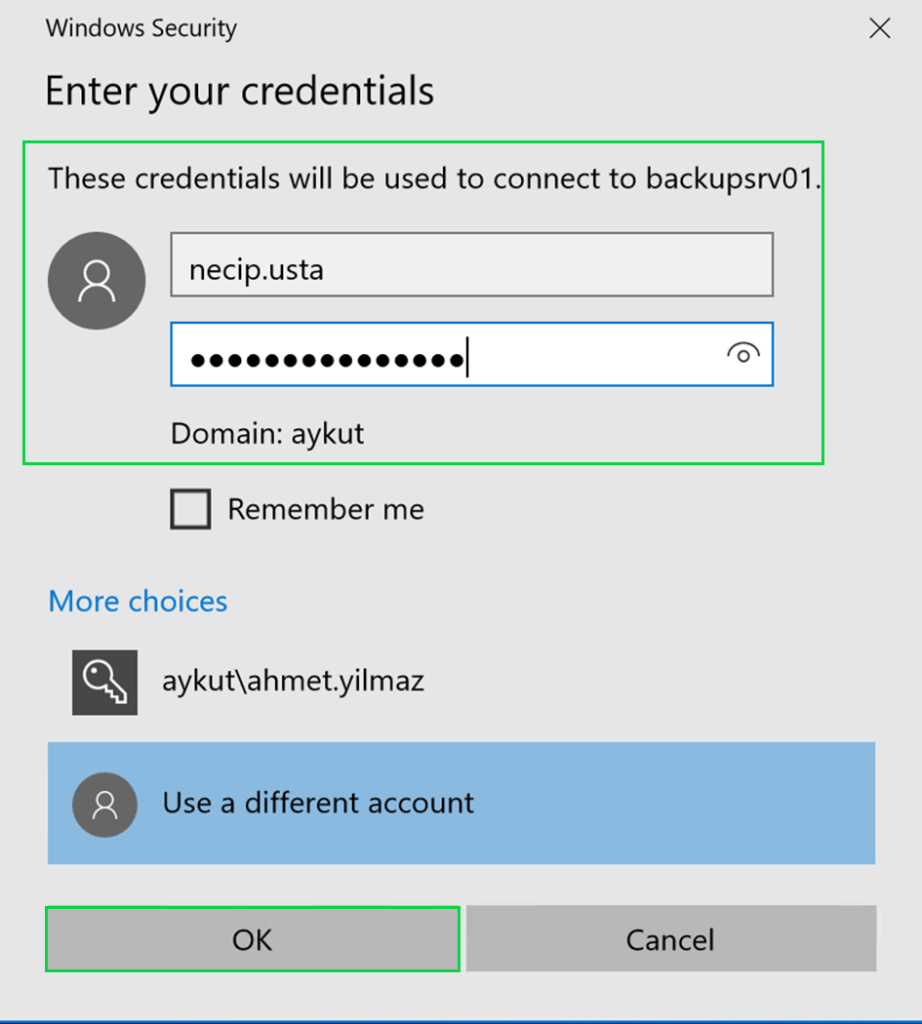
Task: Click the "Enter your credentials" heading
Action: point(239,91)
